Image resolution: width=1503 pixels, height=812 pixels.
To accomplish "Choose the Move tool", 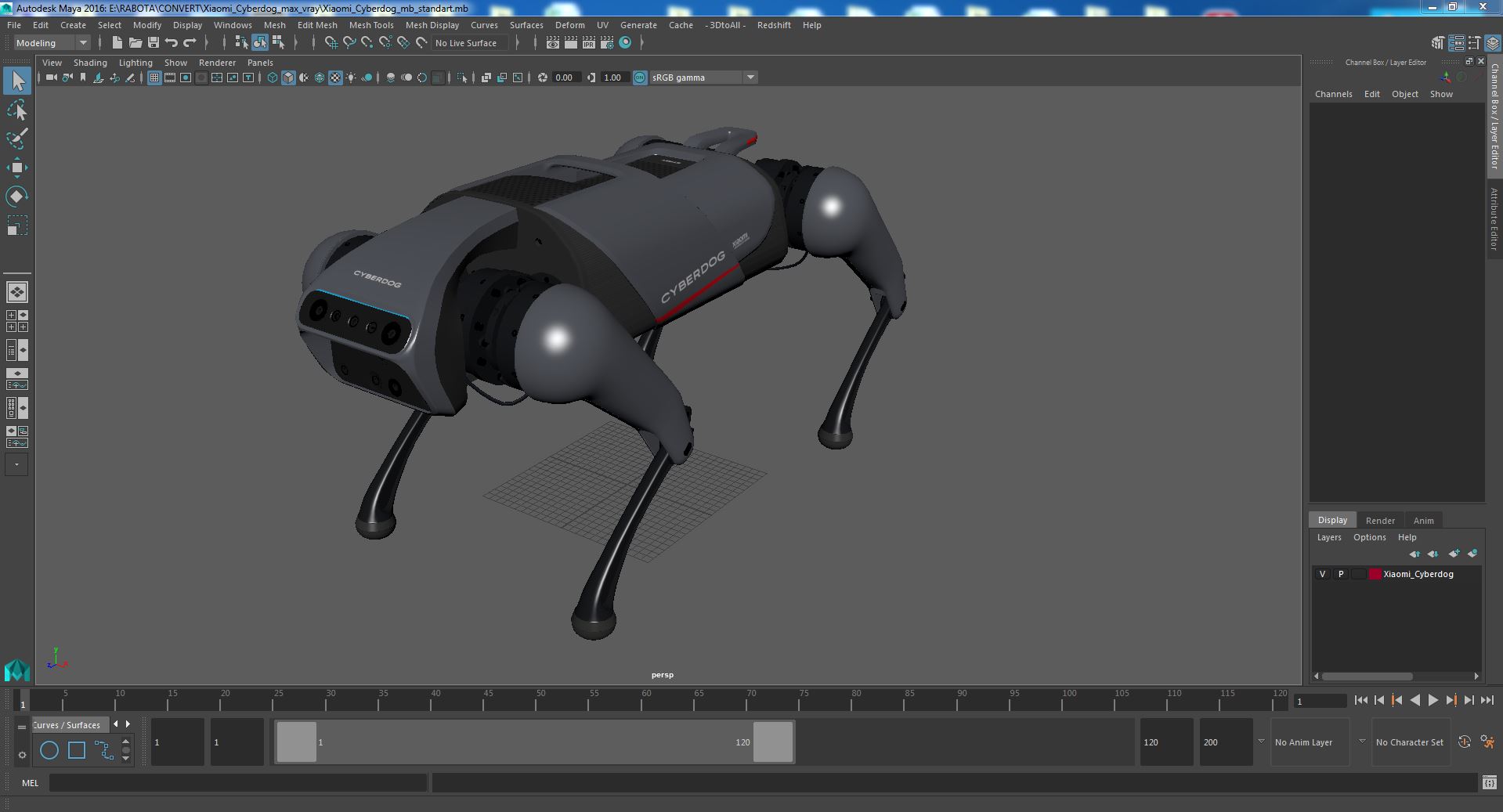I will [x=17, y=168].
